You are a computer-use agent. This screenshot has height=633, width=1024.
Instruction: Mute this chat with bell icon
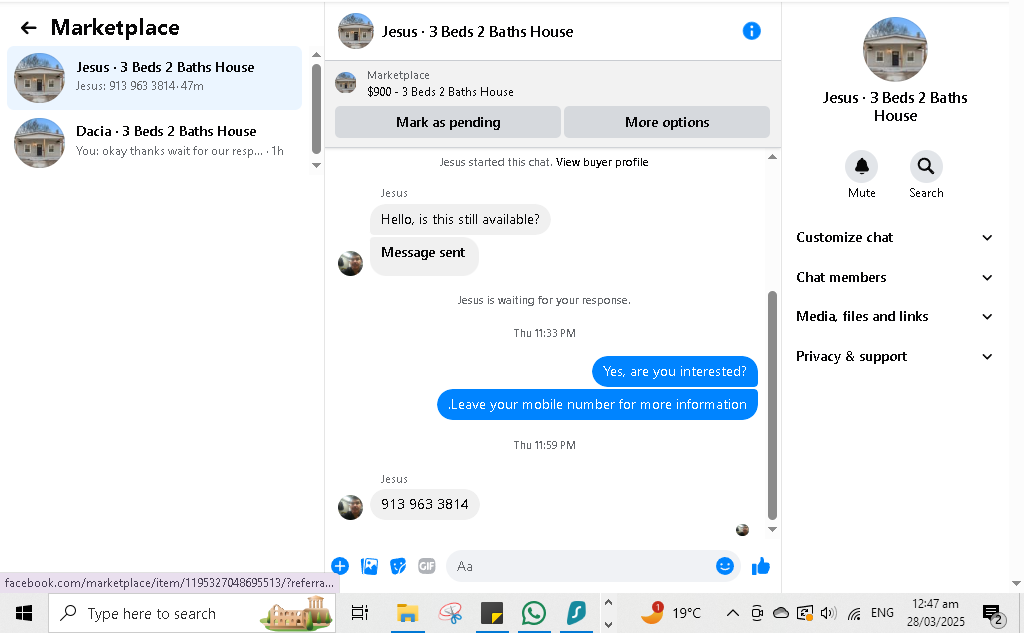coord(861,167)
